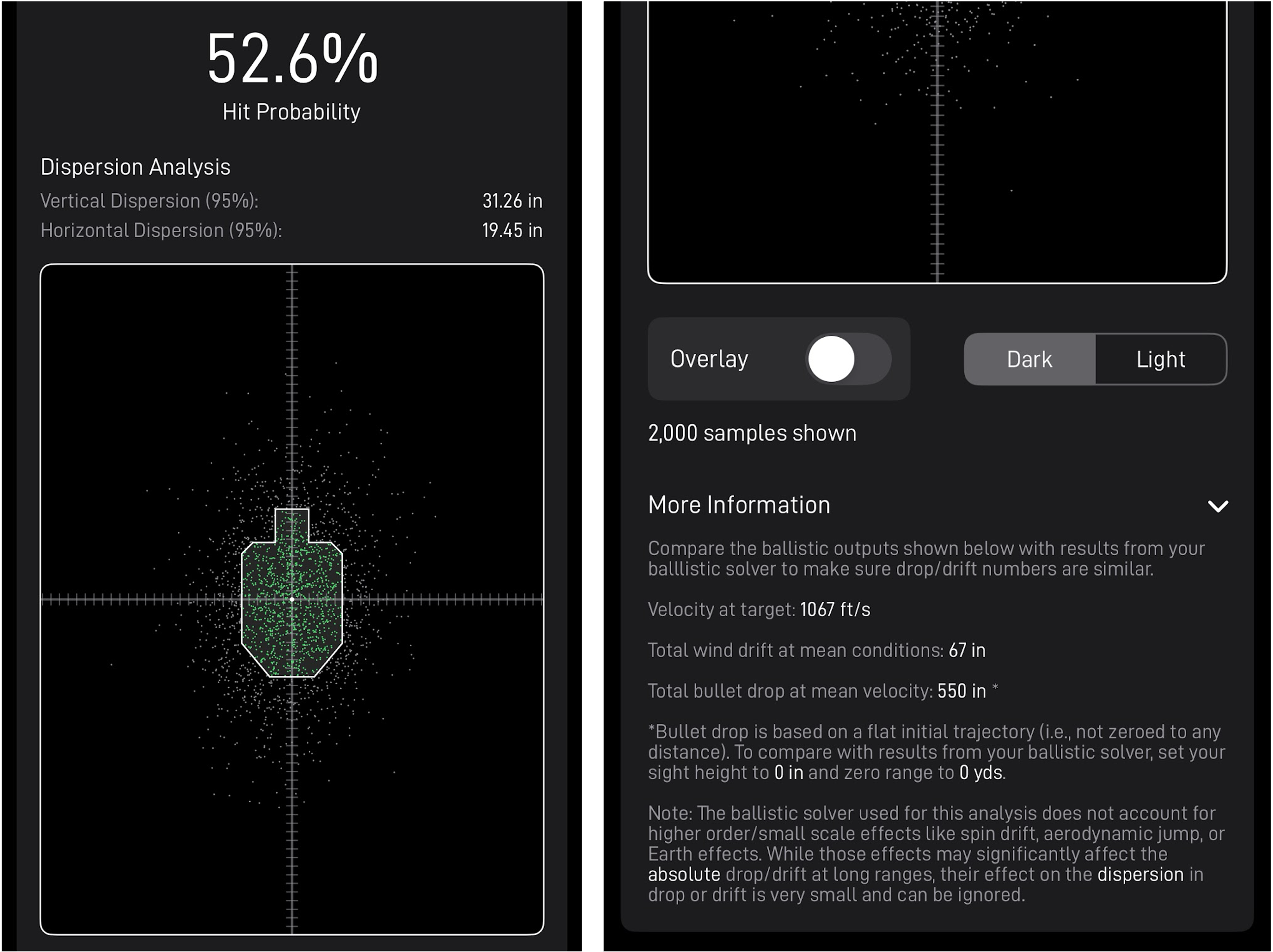Open the More Information header
The width and height of the screenshot is (1273, 952).
click(x=739, y=505)
